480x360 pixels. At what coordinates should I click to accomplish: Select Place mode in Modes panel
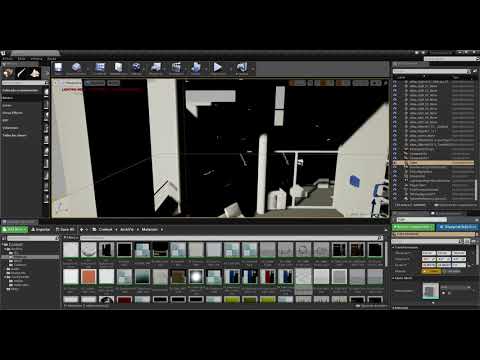pos(8,73)
